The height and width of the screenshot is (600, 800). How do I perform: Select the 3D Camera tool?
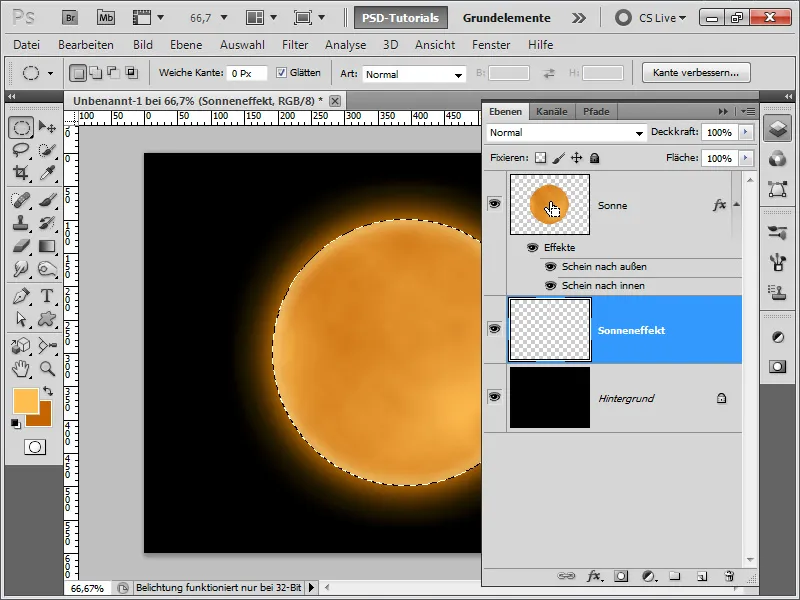tap(47, 345)
